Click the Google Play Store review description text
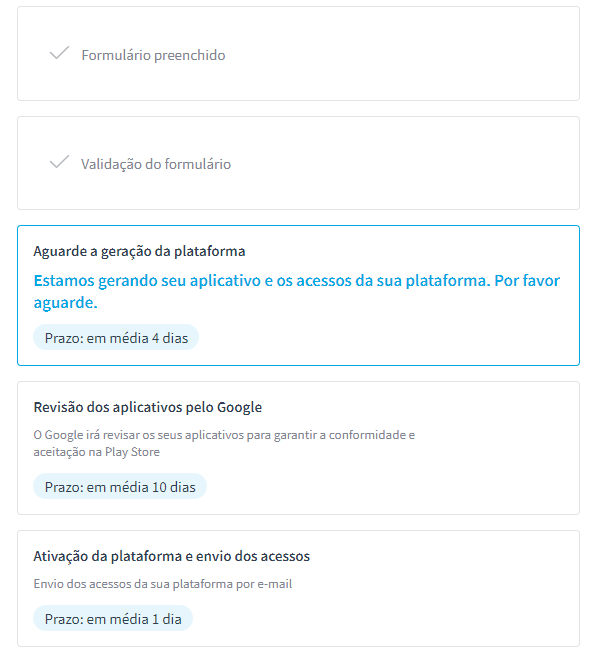This screenshot has width=589, height=660. tap(224, 443)
